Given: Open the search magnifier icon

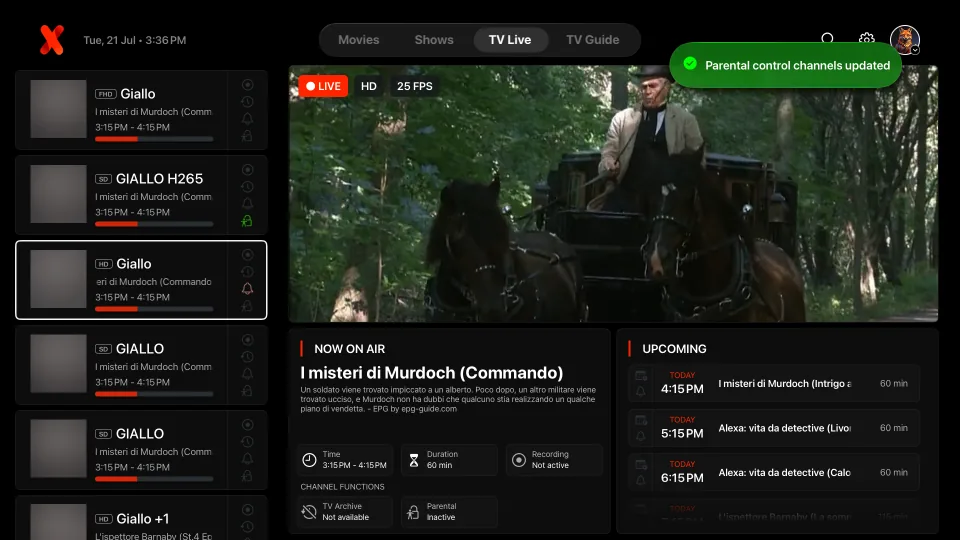Looking at the screenshot, I should 828,40.
